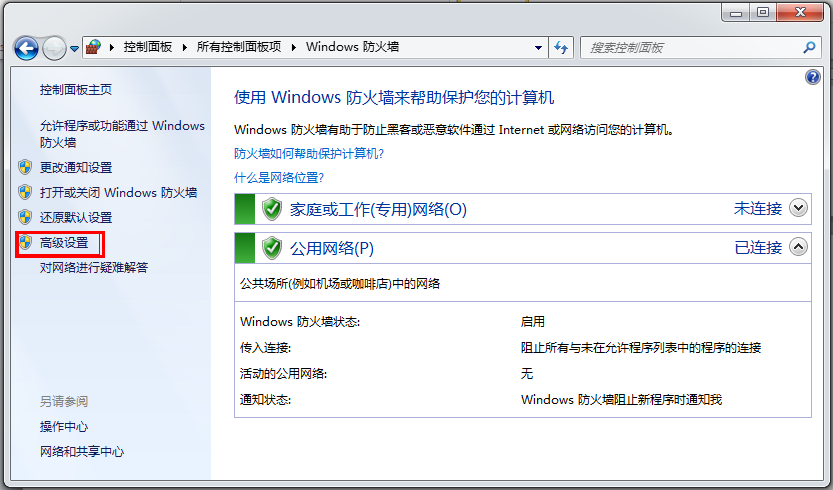Open 允许程序或功能通过 Windows 防火墙
The image size is (833, 490).
pos(122,134)
